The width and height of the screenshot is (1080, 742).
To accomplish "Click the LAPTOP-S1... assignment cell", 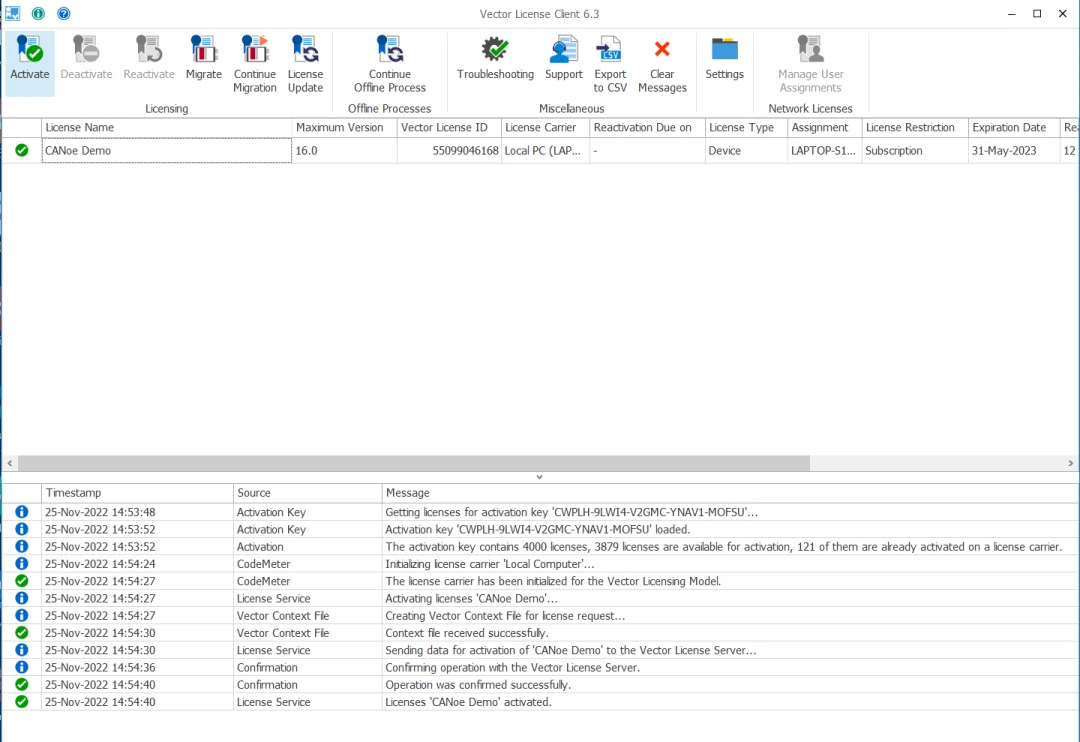I will (x=824, y=150).
